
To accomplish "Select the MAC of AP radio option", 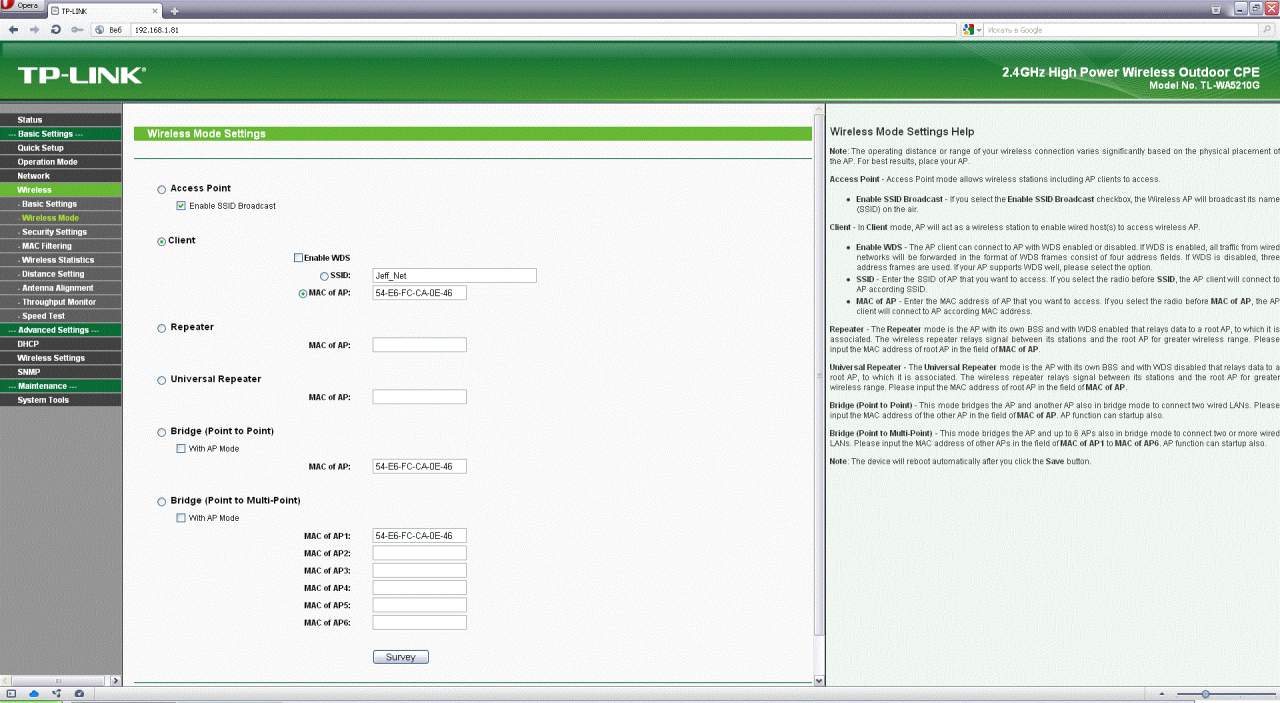I will tap(303, 293).
